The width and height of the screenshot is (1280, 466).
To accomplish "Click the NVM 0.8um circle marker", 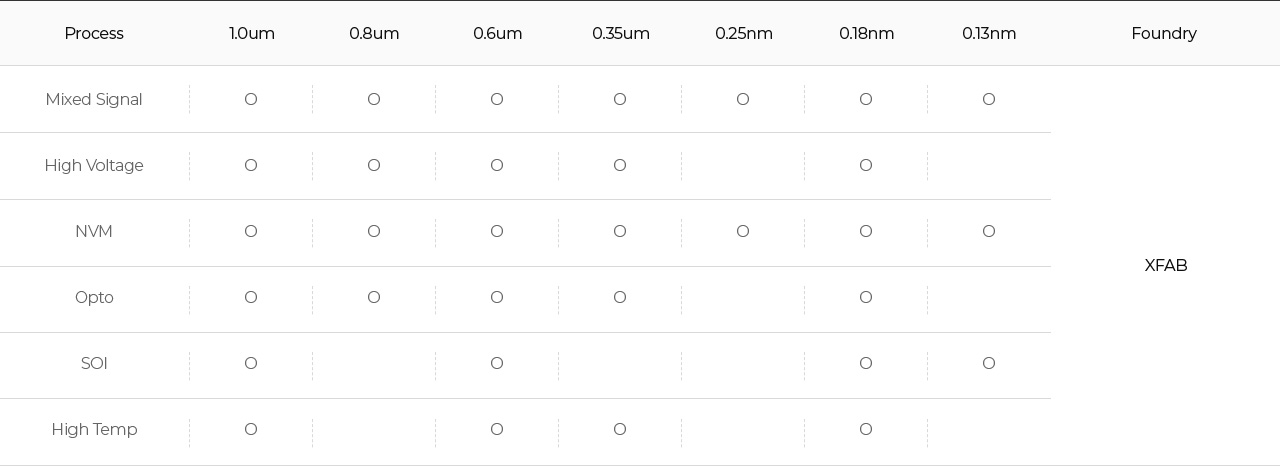I will [374, 231].
